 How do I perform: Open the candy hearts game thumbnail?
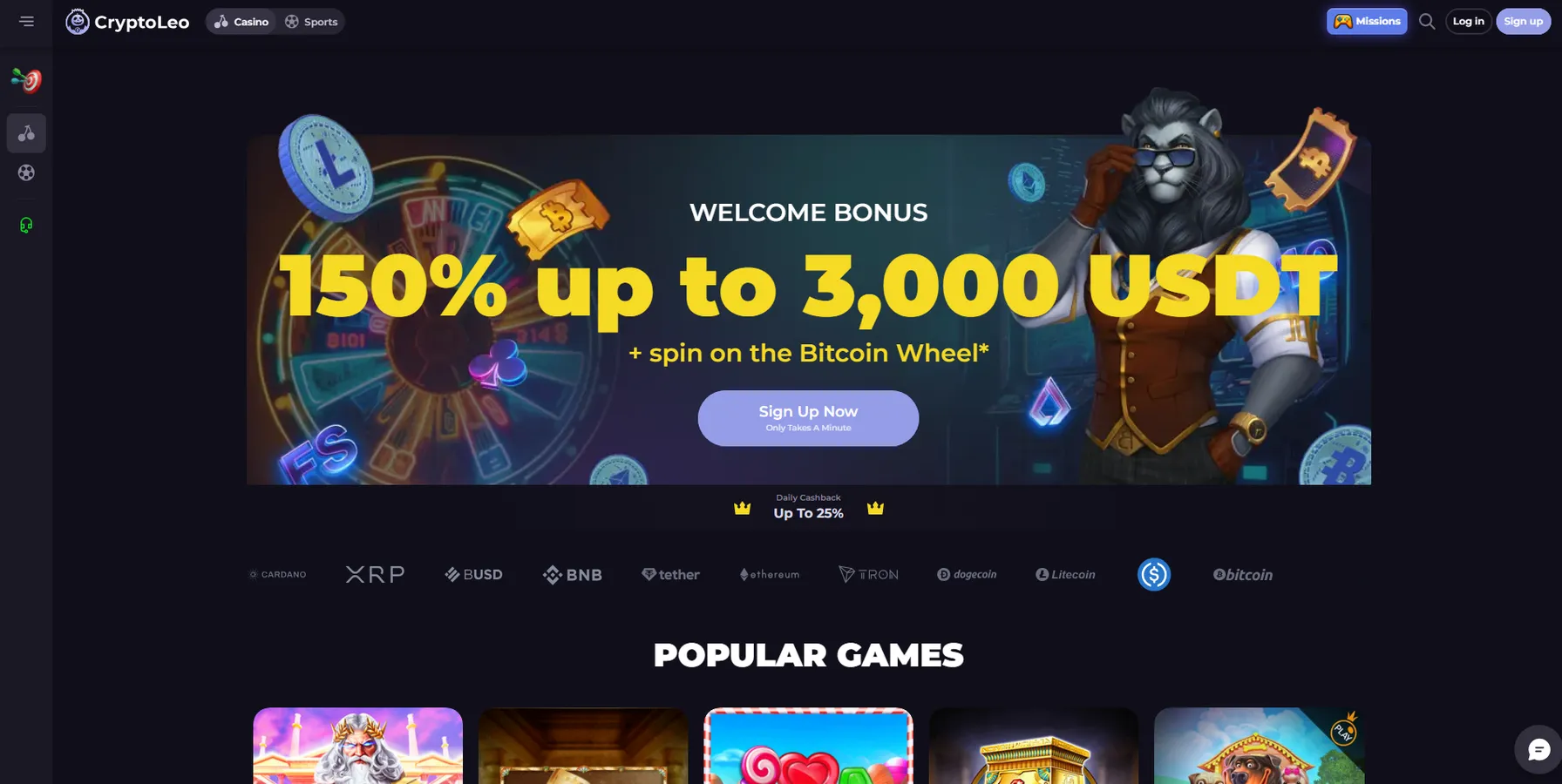click(808, 746)
